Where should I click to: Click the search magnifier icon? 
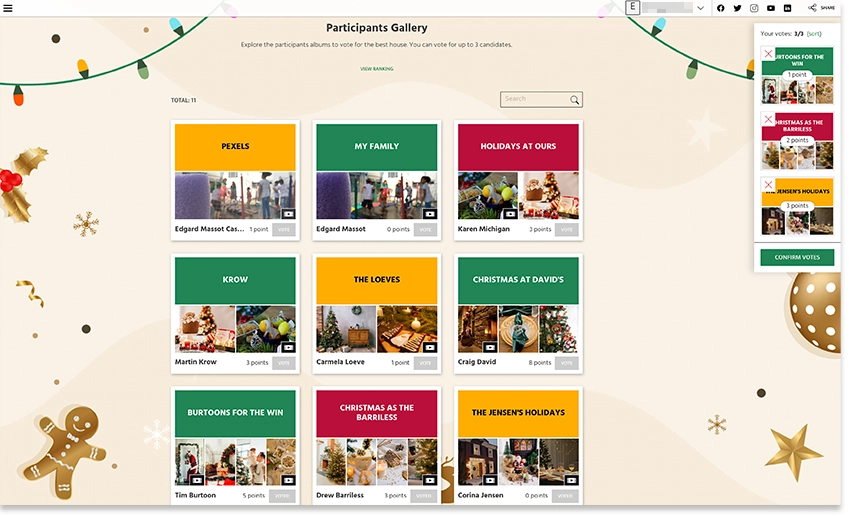(x=574, y=99)
